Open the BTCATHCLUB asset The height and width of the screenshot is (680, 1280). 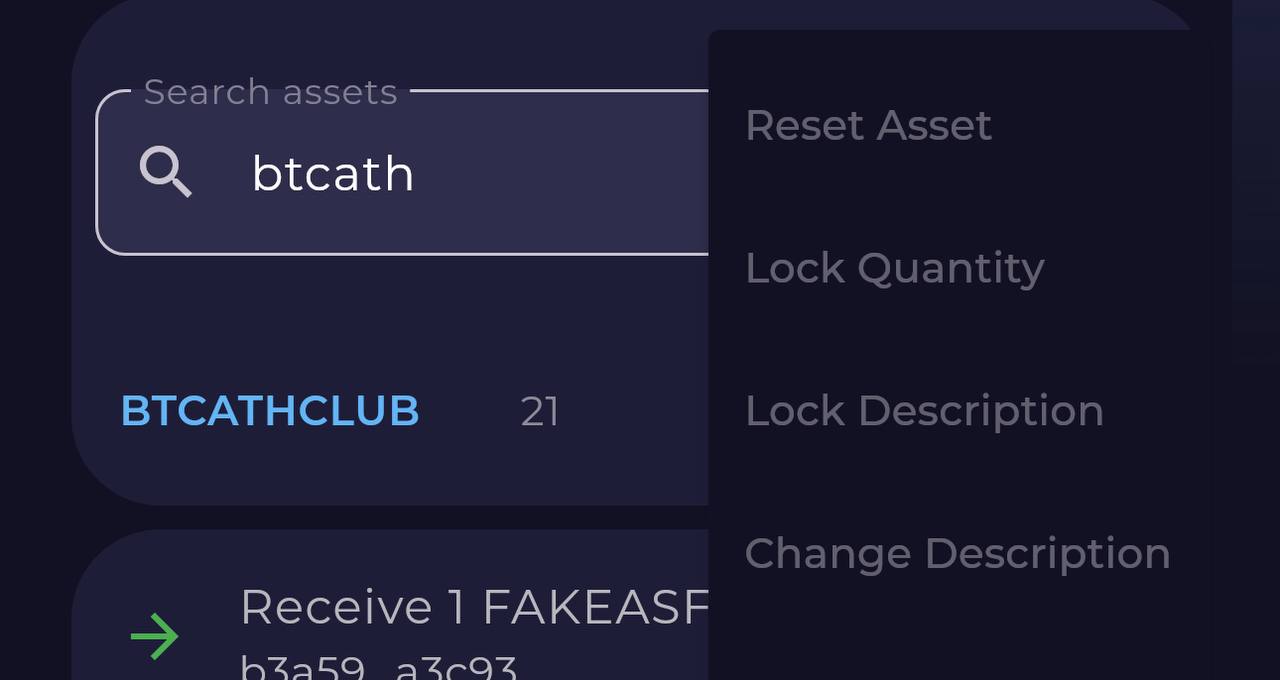point(270,411)
